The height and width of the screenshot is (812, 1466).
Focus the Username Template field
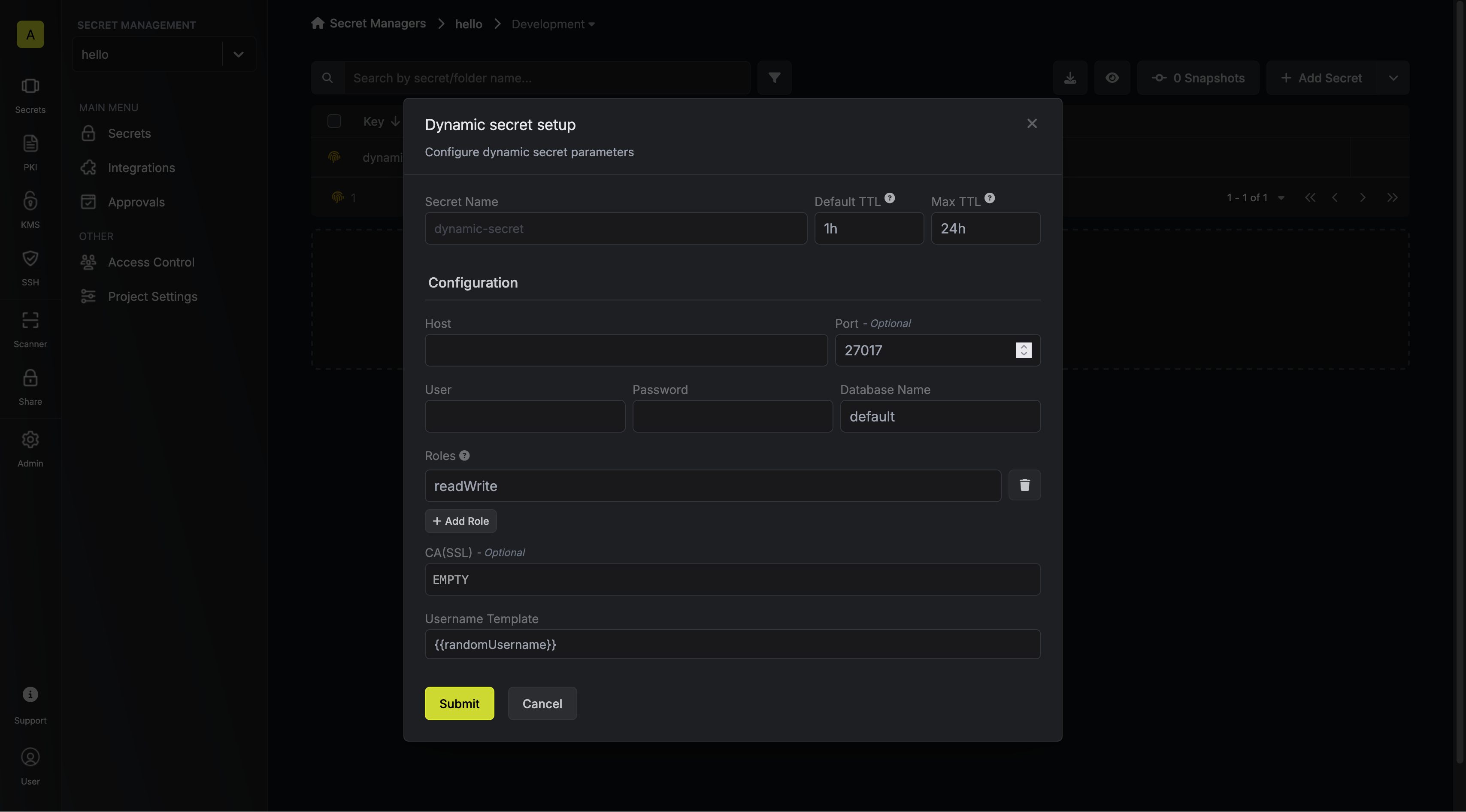pyautogui.click(x=733, y=644)
